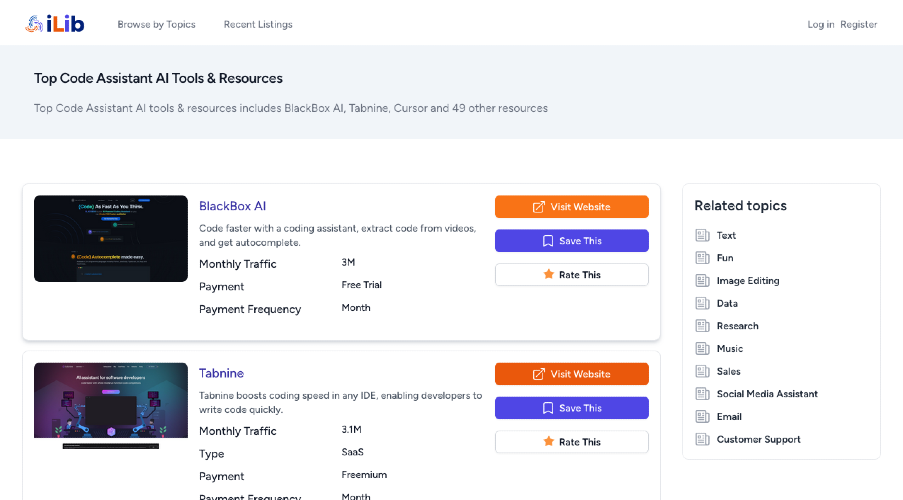903x500 pixels.
Task: Open Browse by Topics menu
Action: (x=156, y=24)
